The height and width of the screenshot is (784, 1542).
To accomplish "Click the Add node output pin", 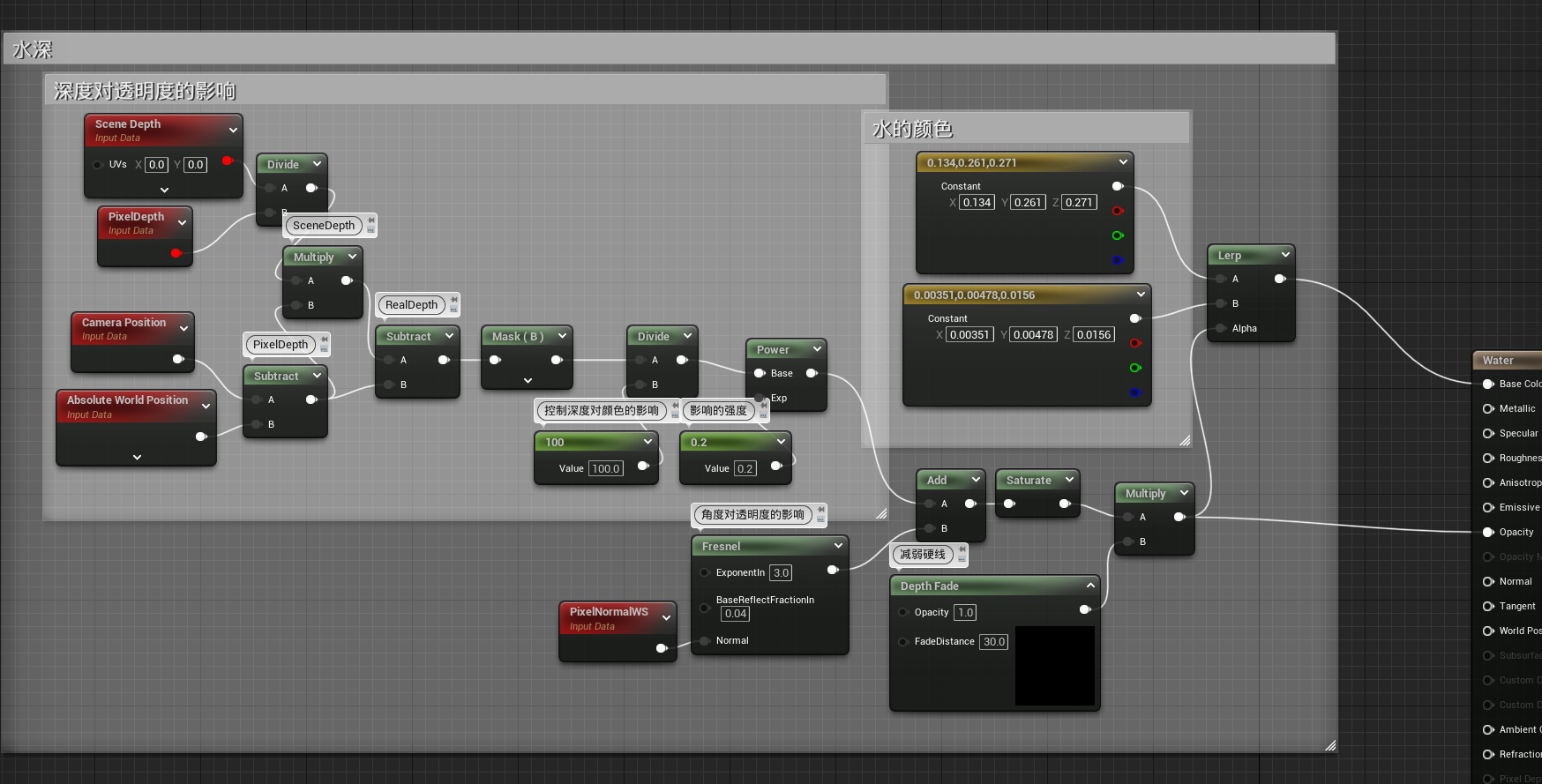I will tap(970, 504).
